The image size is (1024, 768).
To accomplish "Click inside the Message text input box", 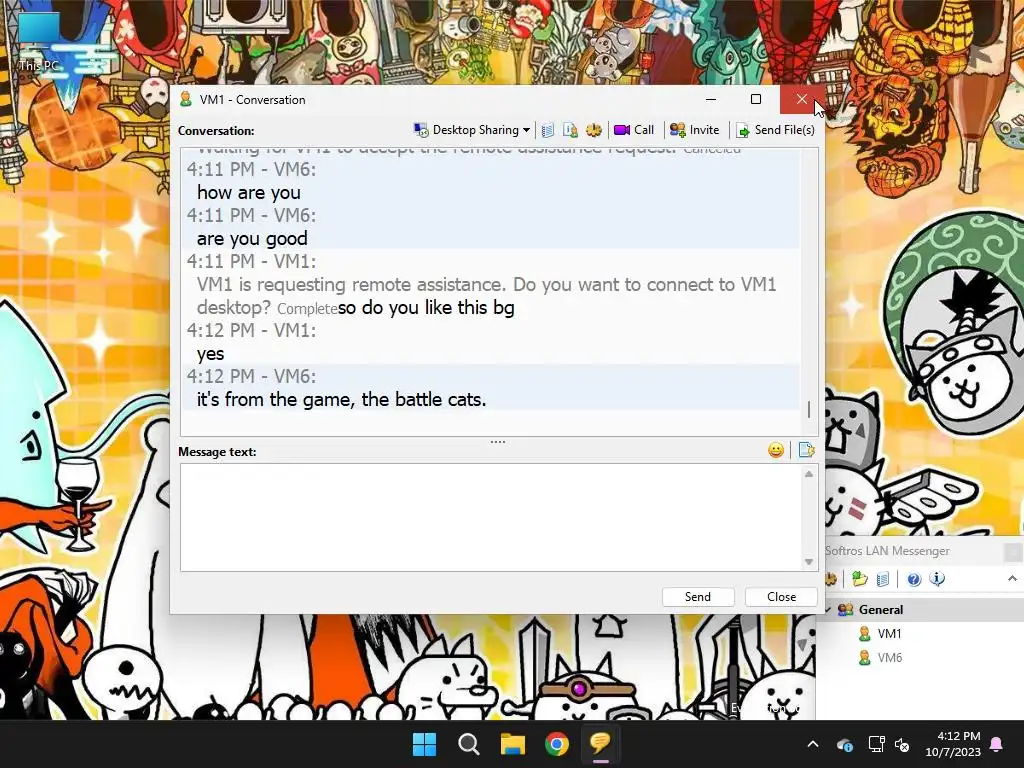I will pos(491,517).
